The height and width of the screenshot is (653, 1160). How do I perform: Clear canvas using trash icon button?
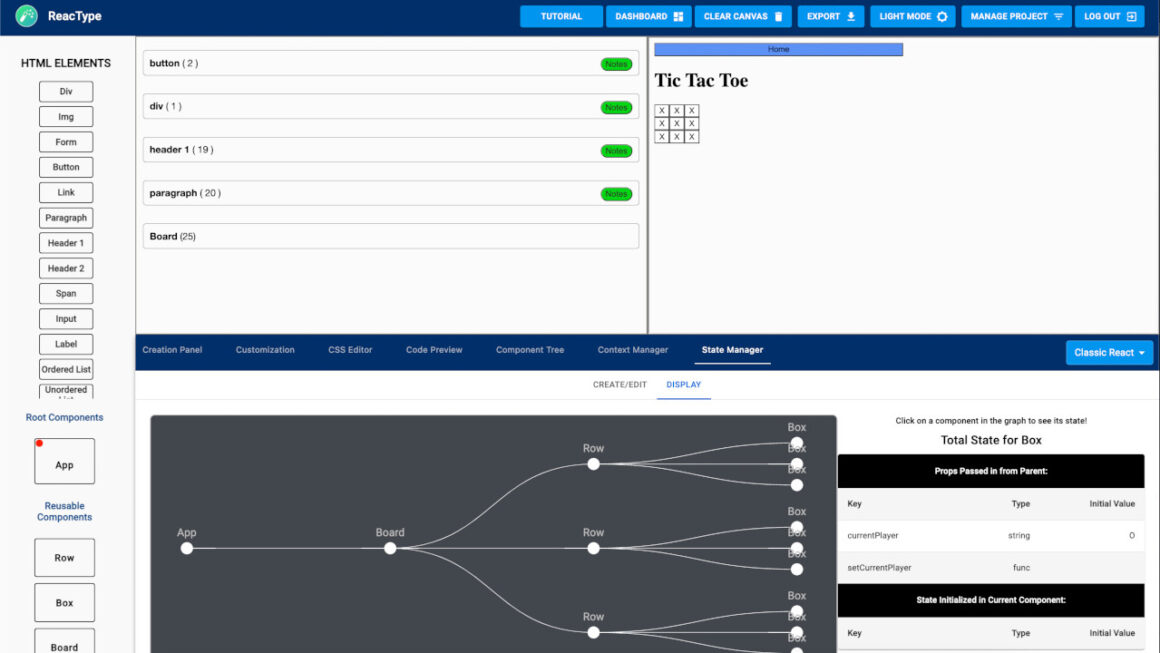tap(742, 17)
